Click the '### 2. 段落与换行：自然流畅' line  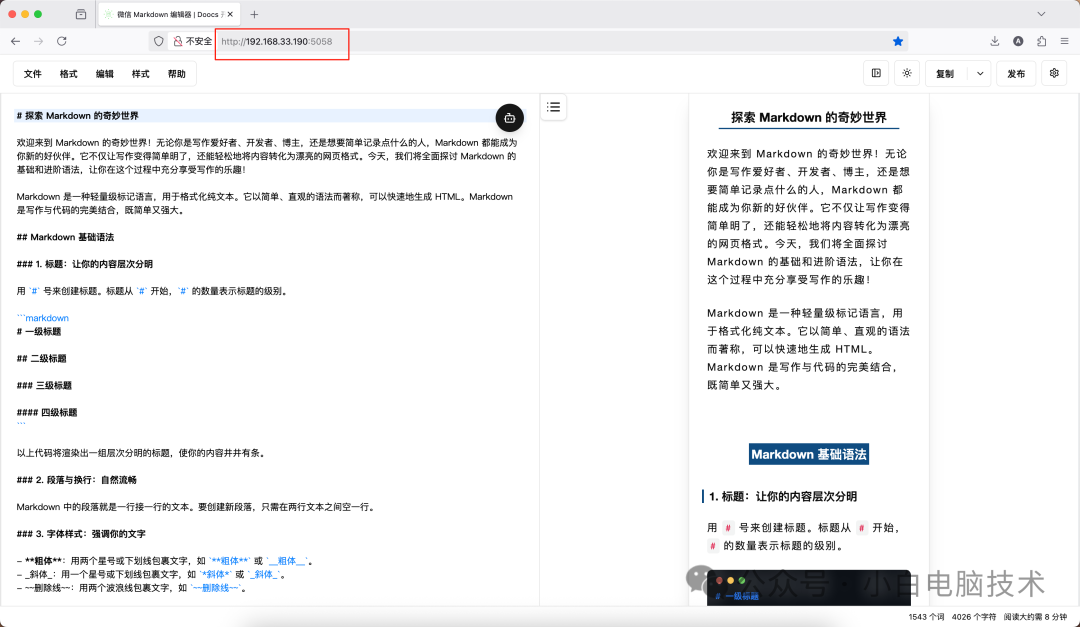coord(76,480)
